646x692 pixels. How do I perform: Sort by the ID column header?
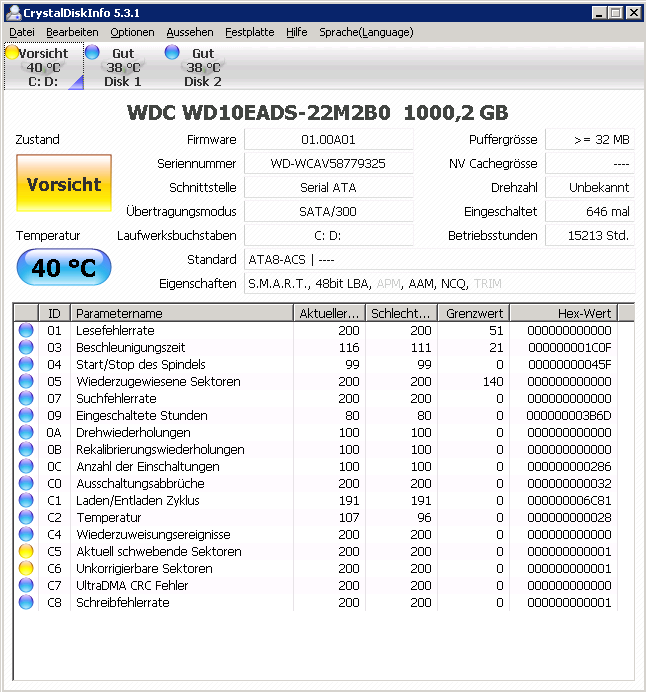(x=54, y=313)
